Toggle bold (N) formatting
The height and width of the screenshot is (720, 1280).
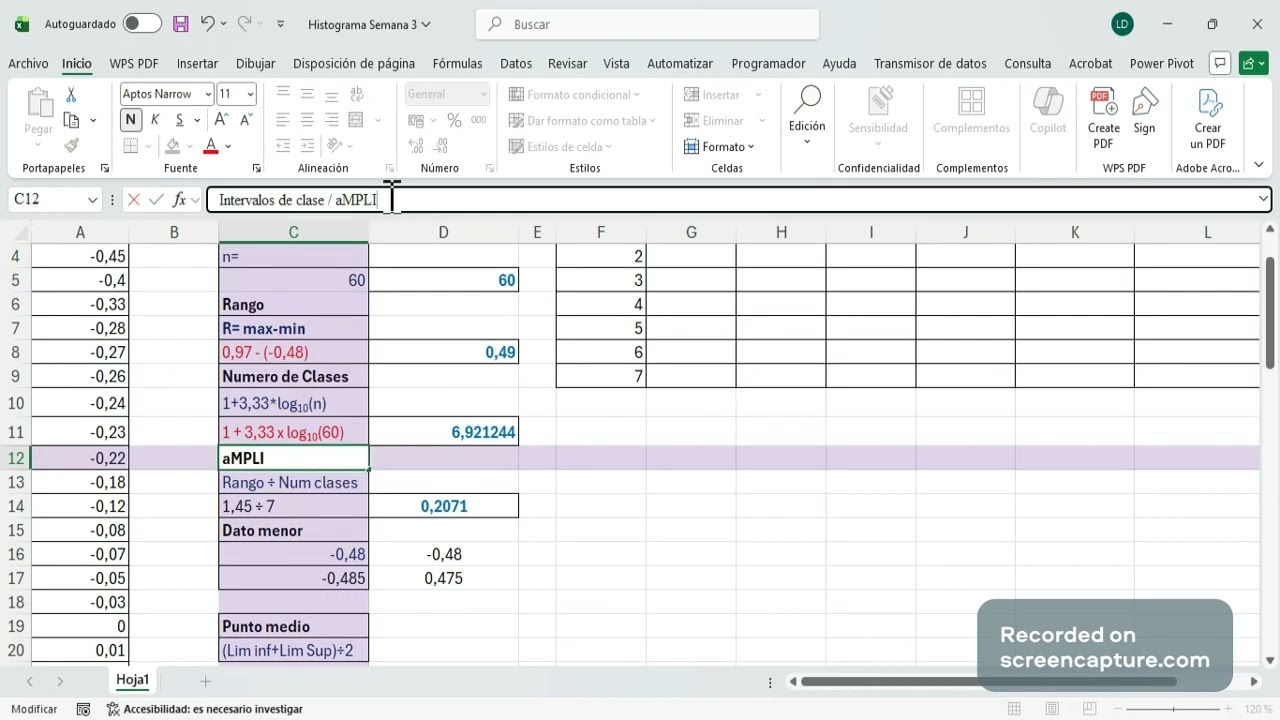click(131, 120)
